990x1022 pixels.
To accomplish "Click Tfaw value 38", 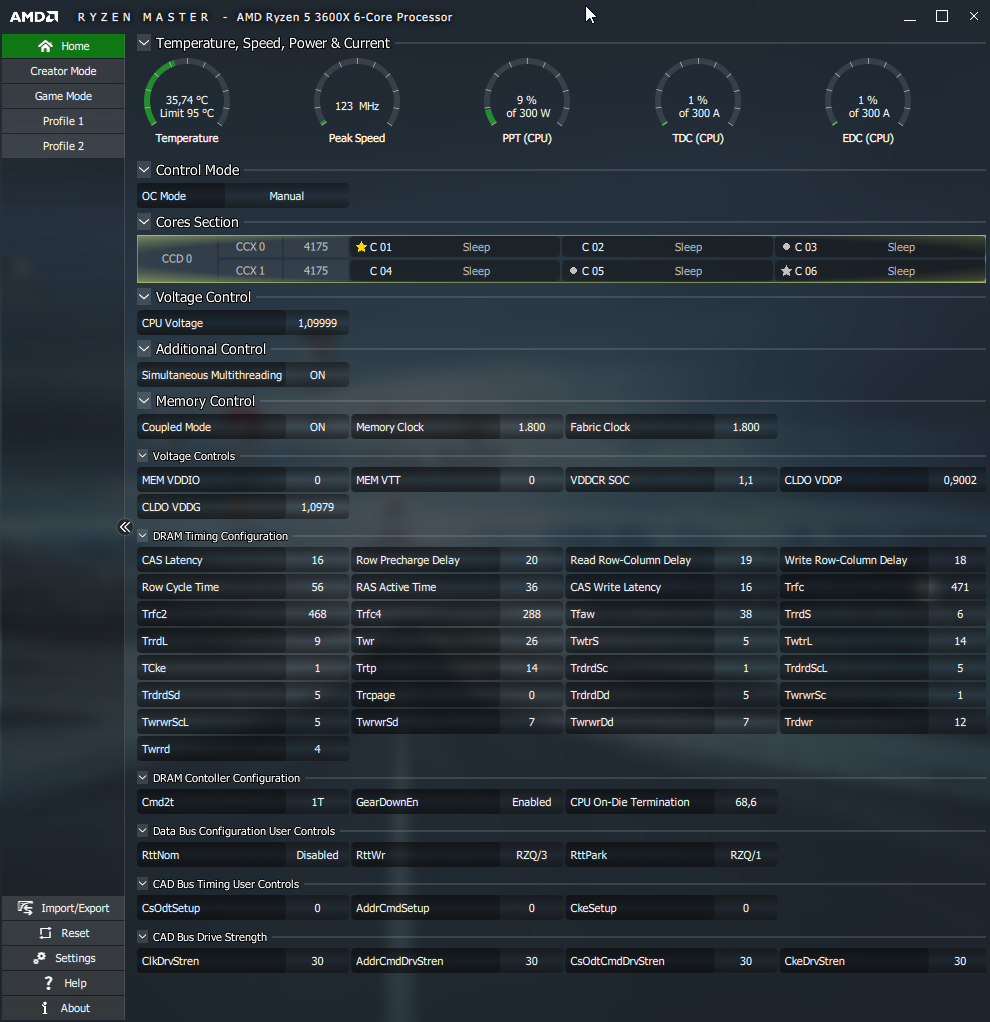I will pos(746,614).
